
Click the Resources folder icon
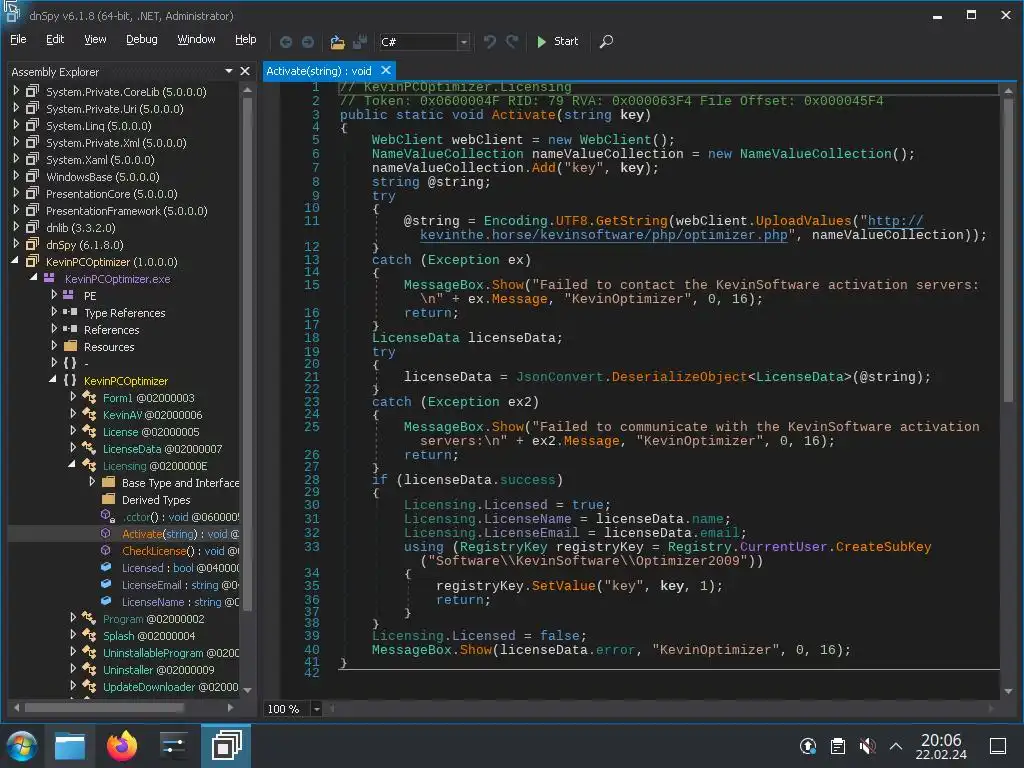(x=71, y=346)
